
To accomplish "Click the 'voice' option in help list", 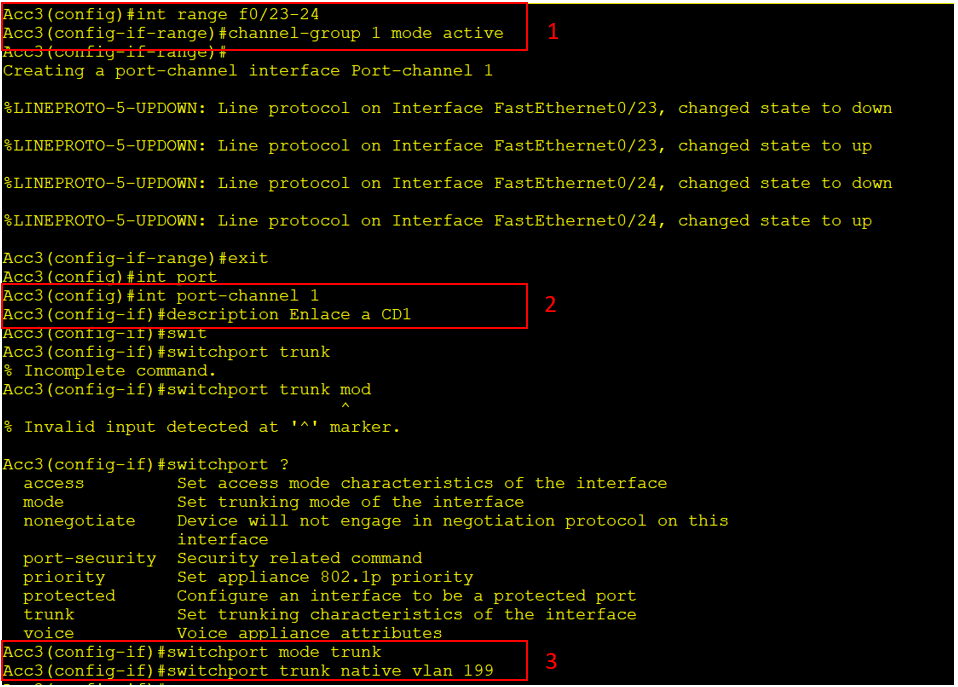I will [49, 633].
